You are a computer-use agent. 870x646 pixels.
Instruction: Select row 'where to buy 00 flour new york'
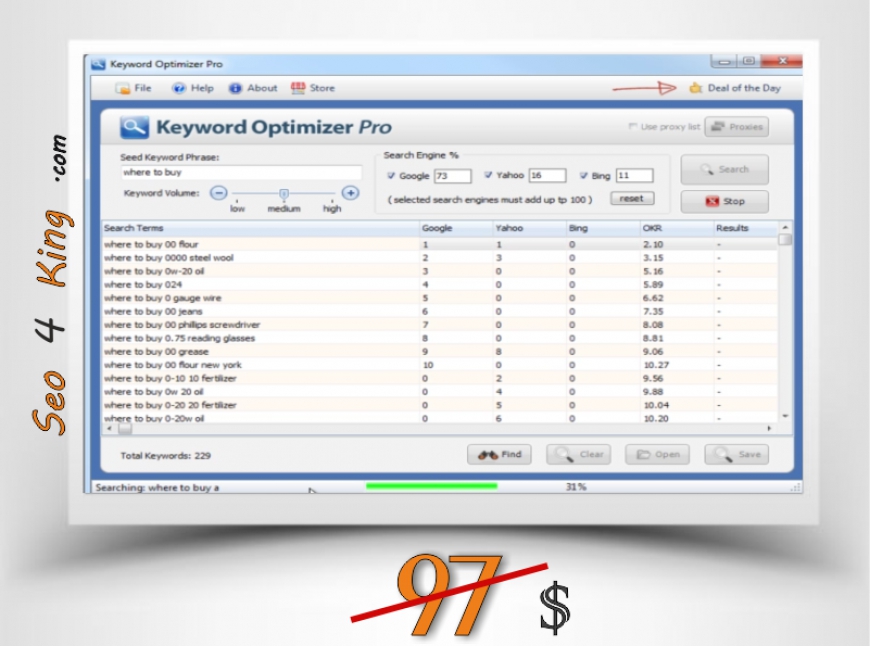439,365
